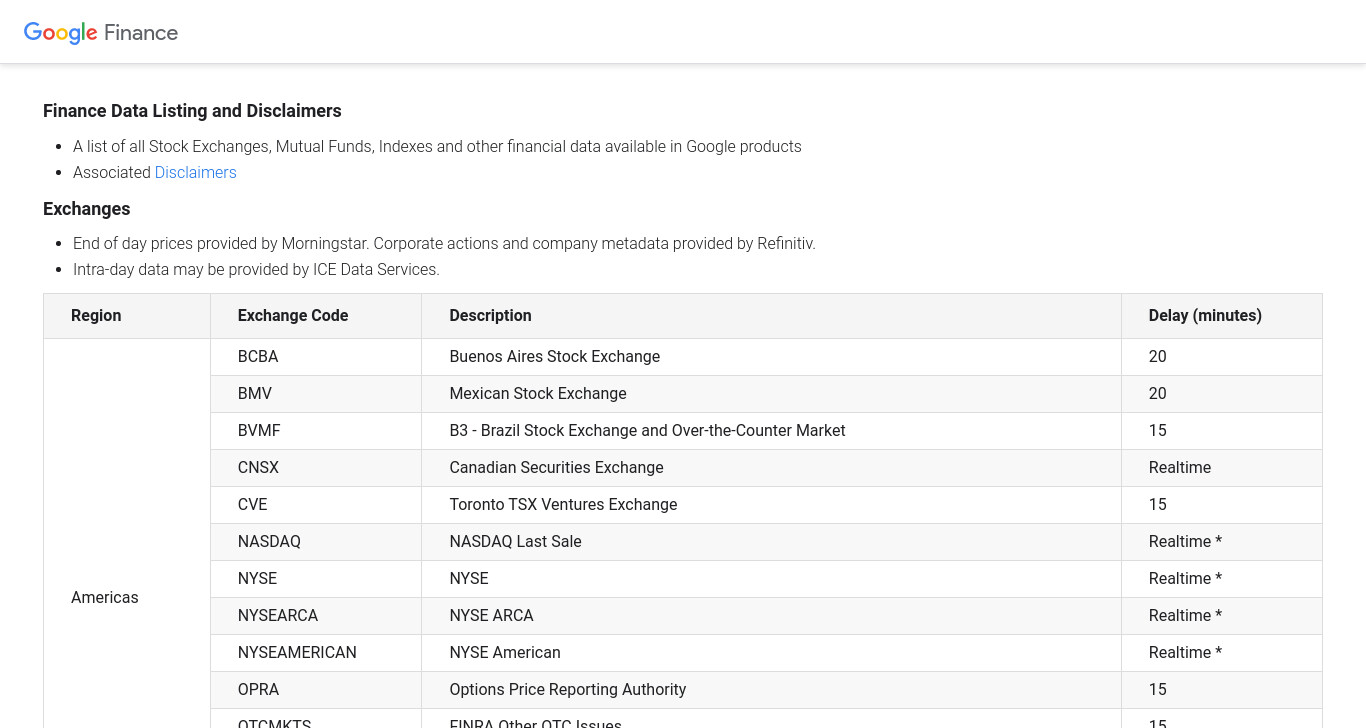Click the 'NYSE ARCA' description cell
The width and height of the screenshot is (1366, 728).
tap(771, 616)
